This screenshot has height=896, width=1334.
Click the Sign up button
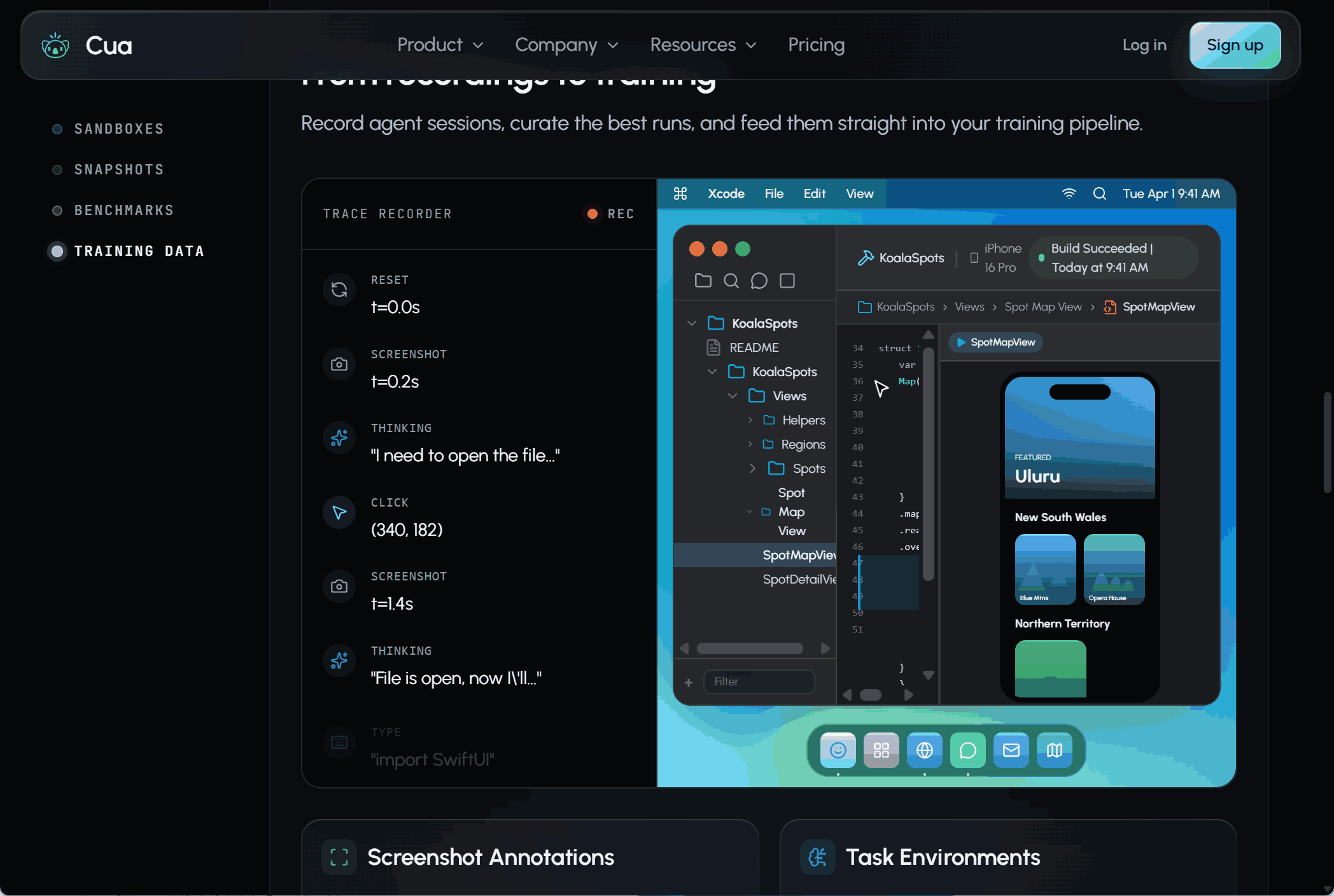[1235, 45]
